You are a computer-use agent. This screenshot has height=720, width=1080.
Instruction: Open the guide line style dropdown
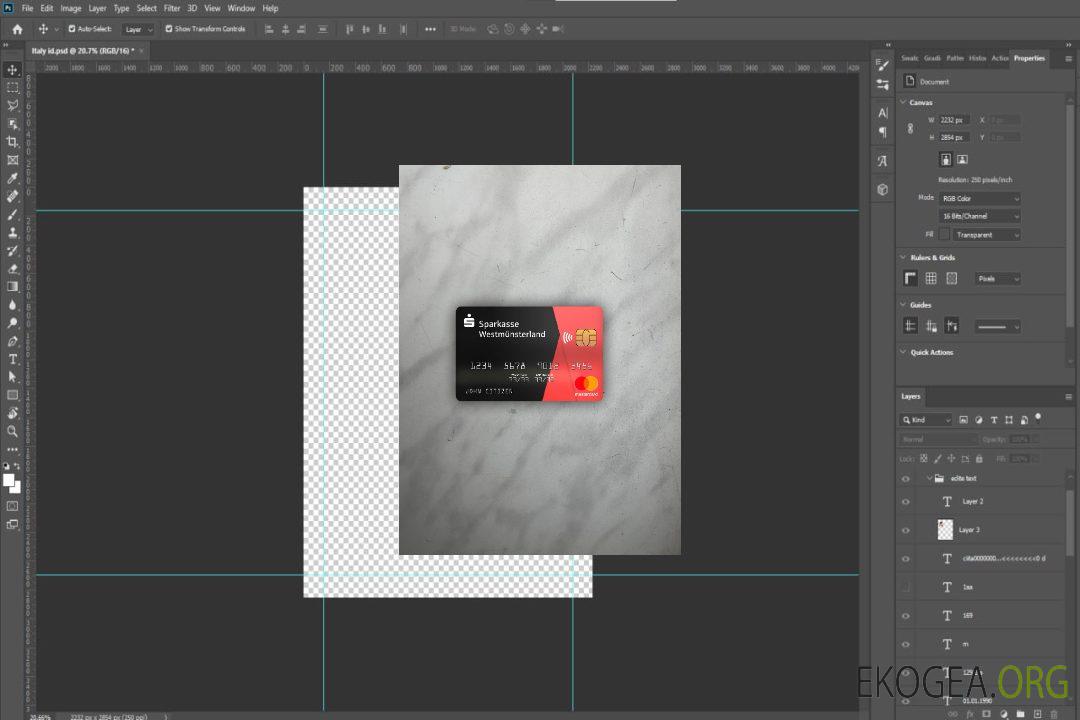(x=997, y=327)
